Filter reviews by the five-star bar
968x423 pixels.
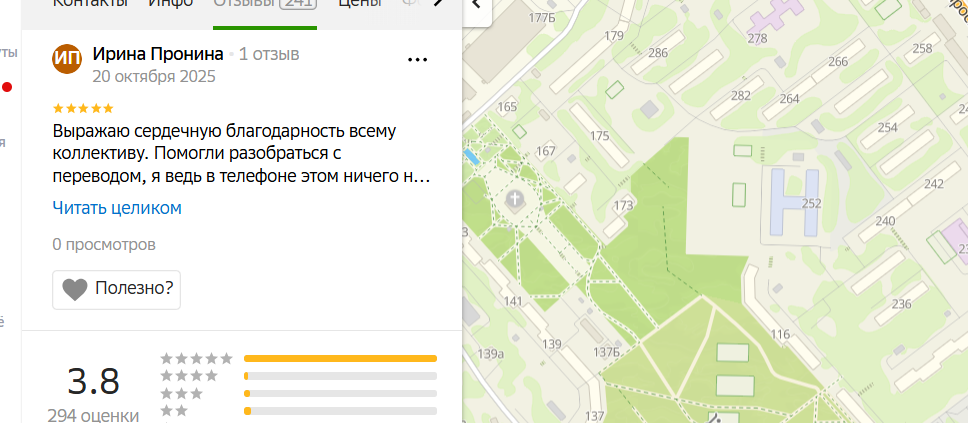[x=340, y=358]
